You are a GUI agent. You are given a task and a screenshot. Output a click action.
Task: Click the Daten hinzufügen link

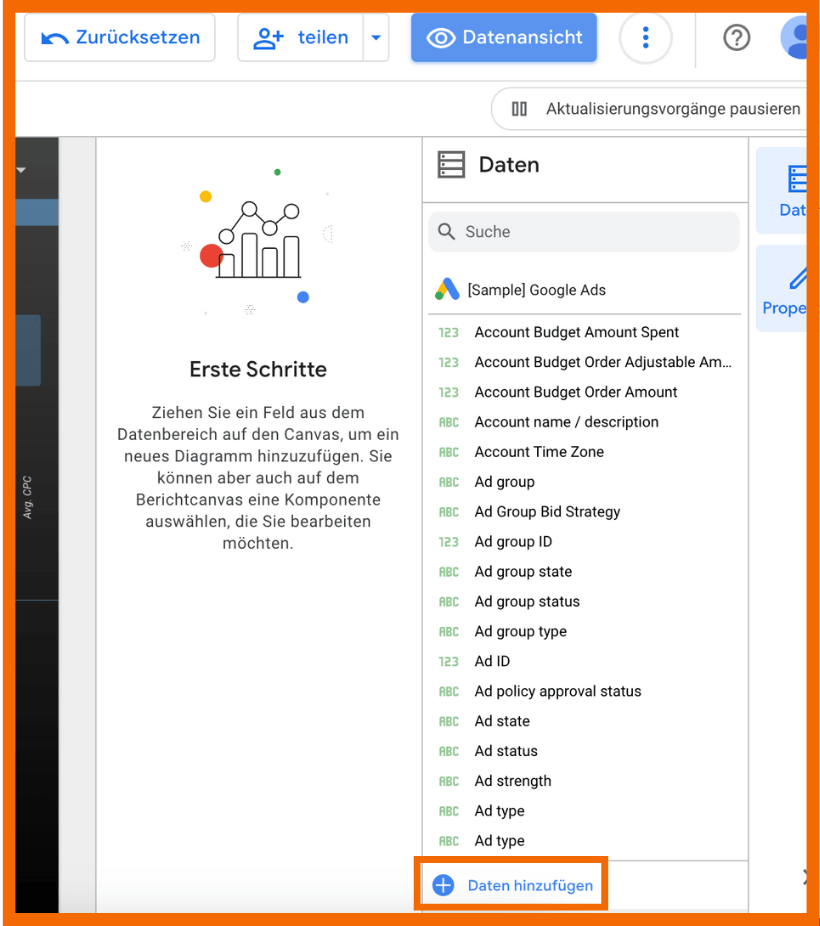tap(529, 885)
